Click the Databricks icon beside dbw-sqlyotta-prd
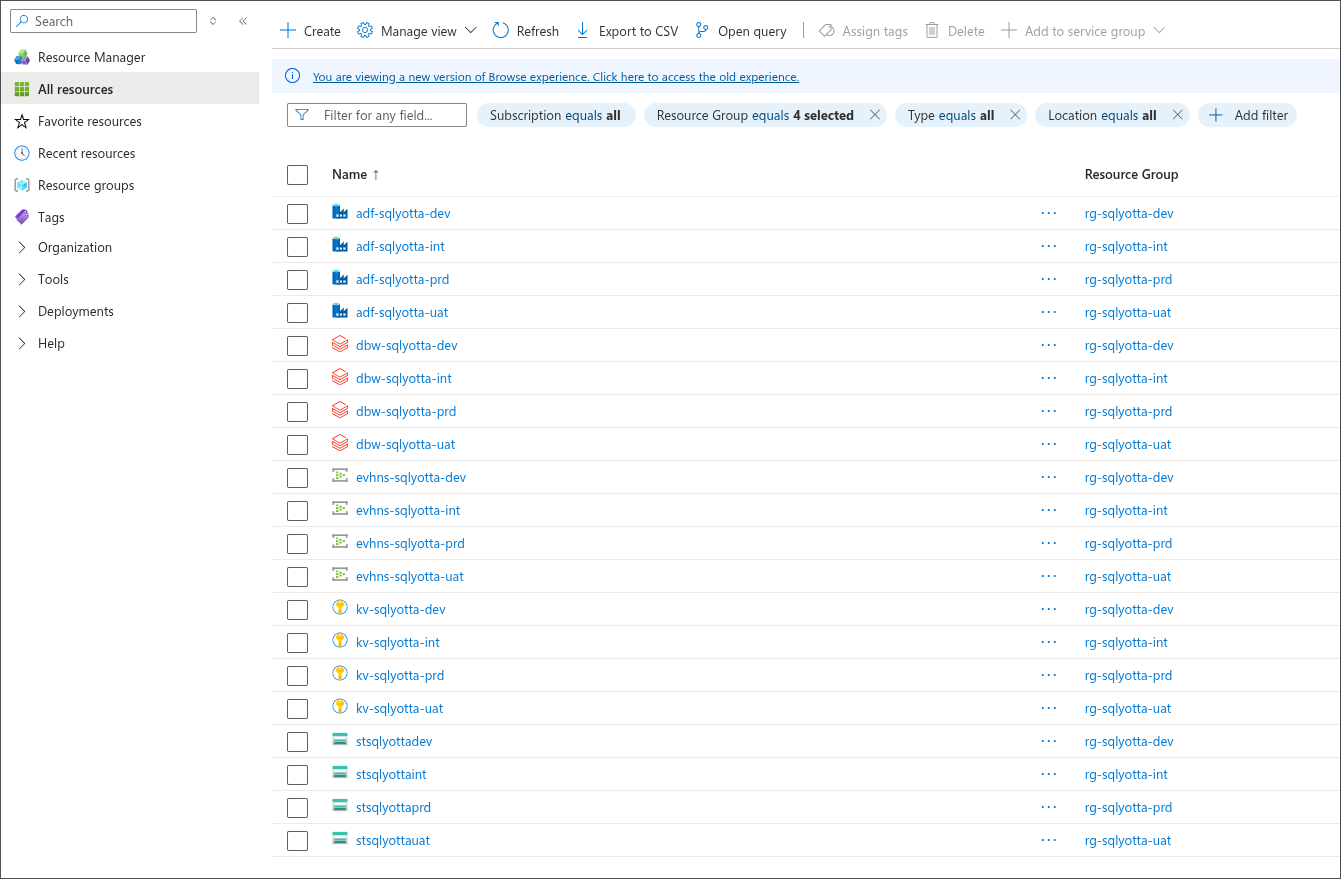The image size is (1341, 879). pyautogui.click(x=340, y=411)
